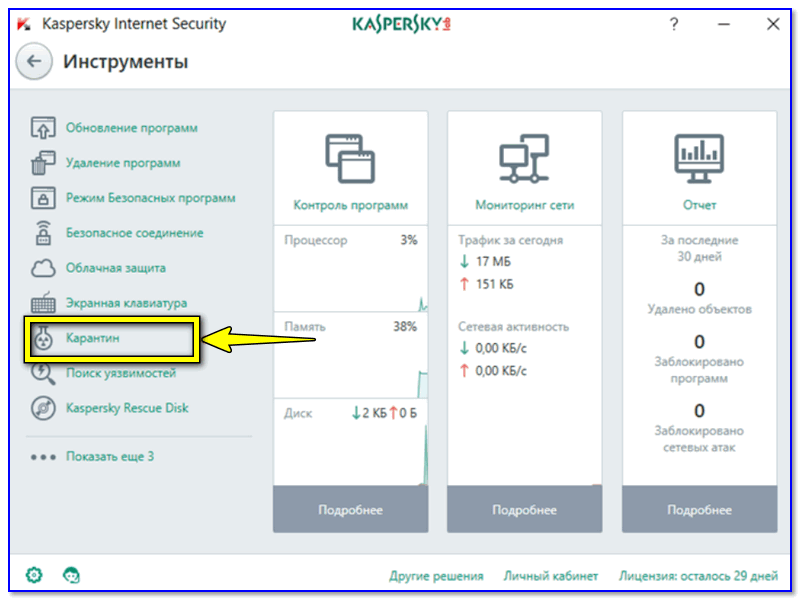Viewport: 800px width, 600px height.
Task: Open support with the headset face icon
Action: tap(71, 575)
